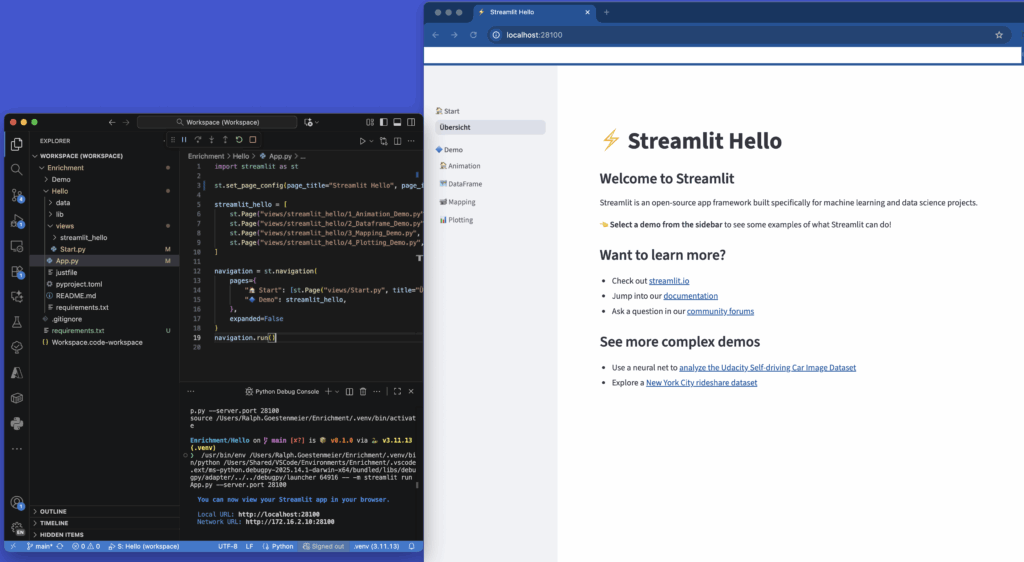1024x562 pixels.
Task: Open the streamlit.io link
Action: coord(669,281)
